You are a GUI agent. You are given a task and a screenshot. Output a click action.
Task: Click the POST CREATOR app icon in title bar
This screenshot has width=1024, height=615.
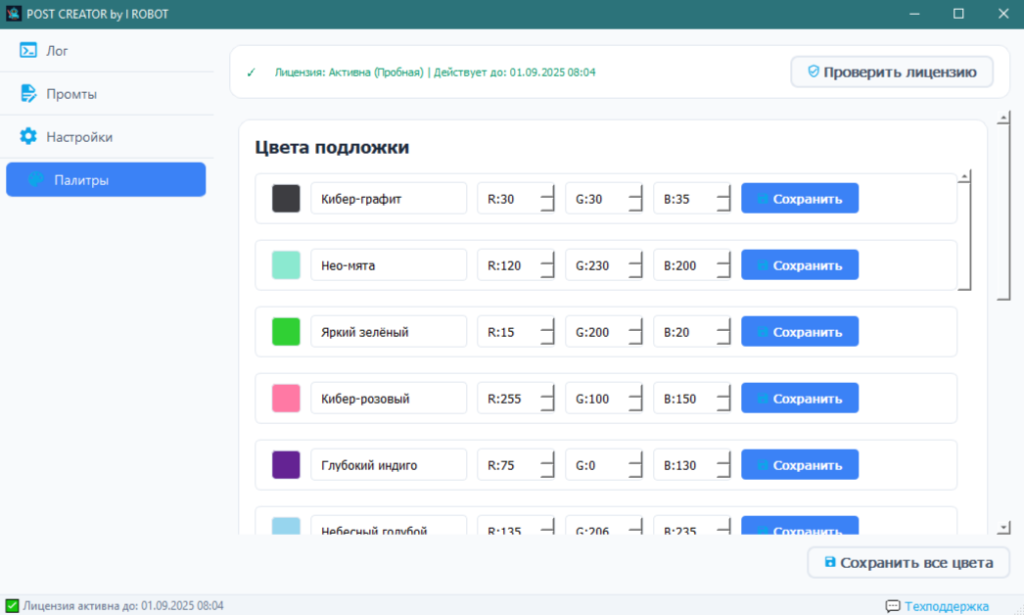(x=13, y=13)
